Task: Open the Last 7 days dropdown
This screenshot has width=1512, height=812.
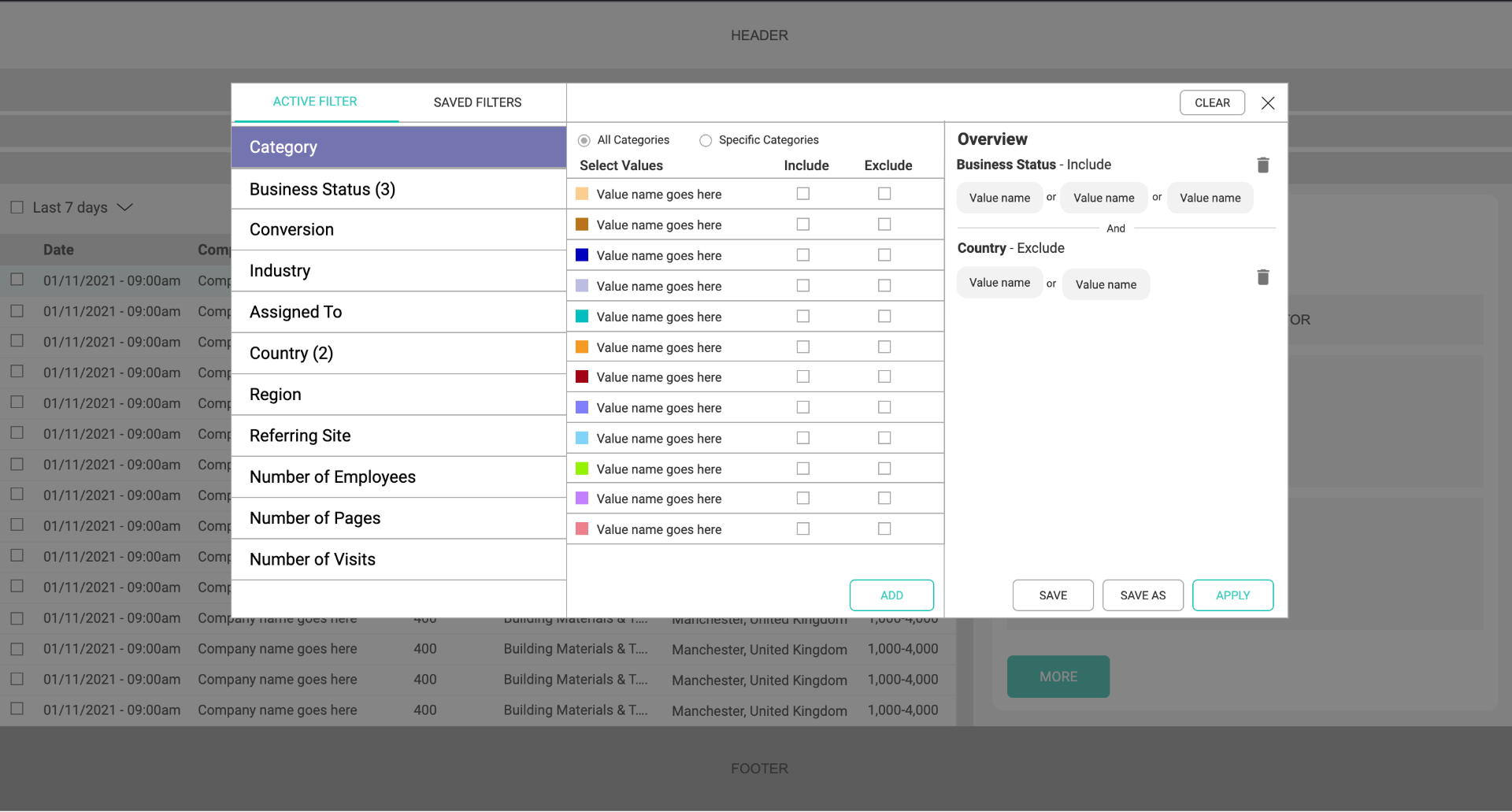Action: point(125,208)
